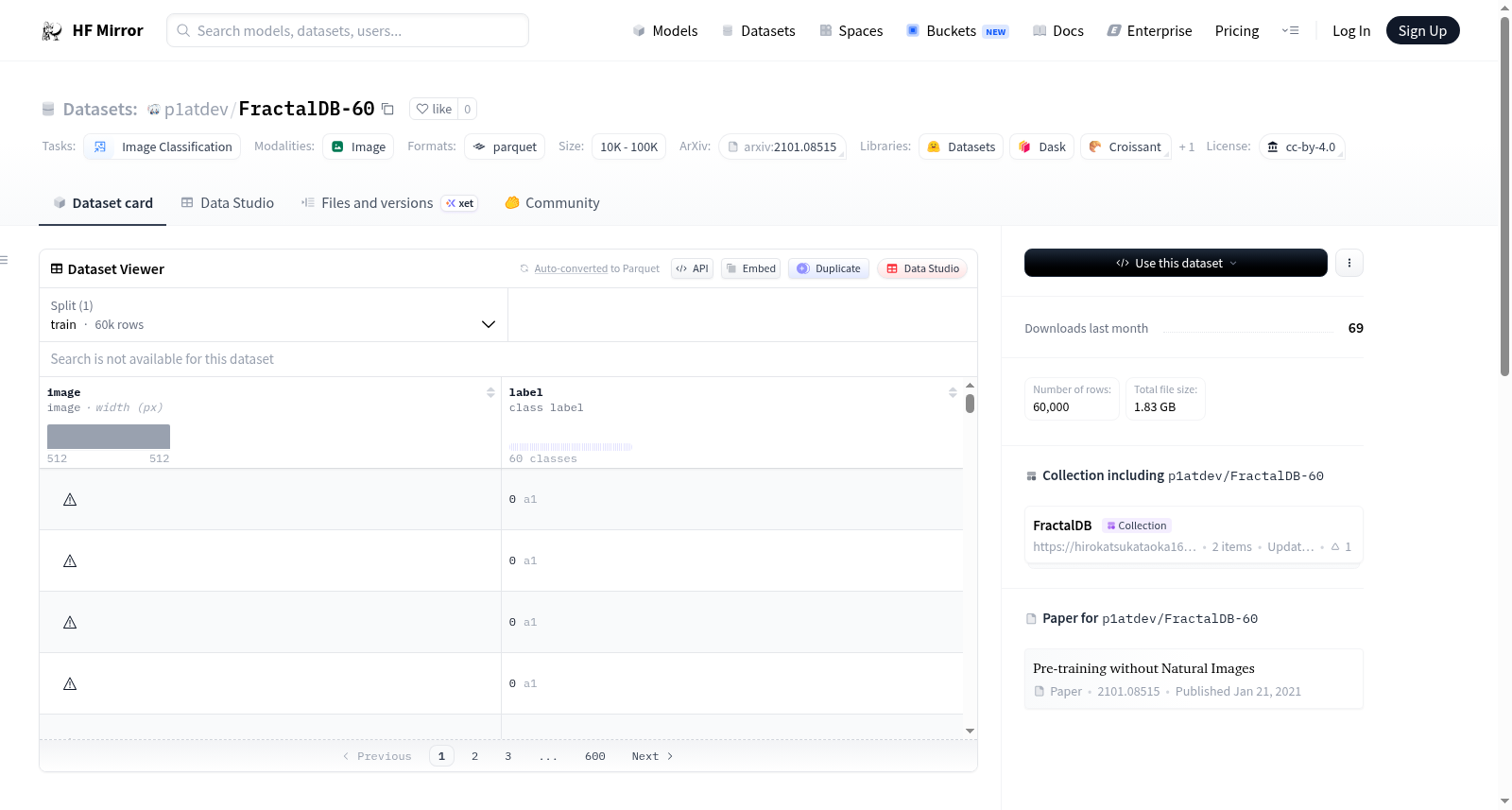The image size is (1512, 810).
Task: Go to page 2 of the viewer
Action: pyautogui.click(x=474, y=756)
